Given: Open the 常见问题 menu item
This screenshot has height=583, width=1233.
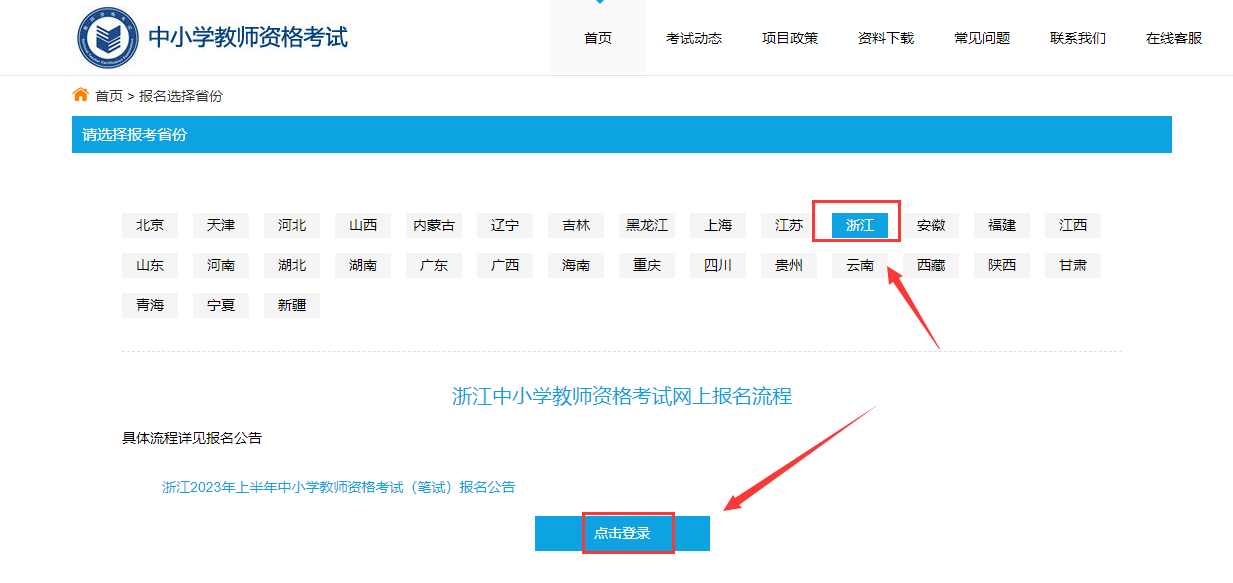Looking at the screenshot, I should [x=981, y=37].
